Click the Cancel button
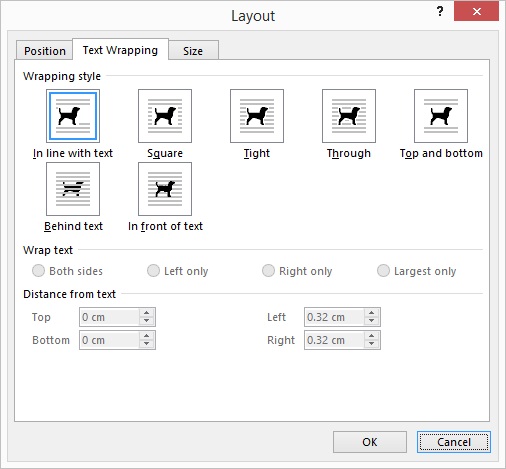This screenshot has height=469, width=506. pyautogui.click(x=454, y=442)
